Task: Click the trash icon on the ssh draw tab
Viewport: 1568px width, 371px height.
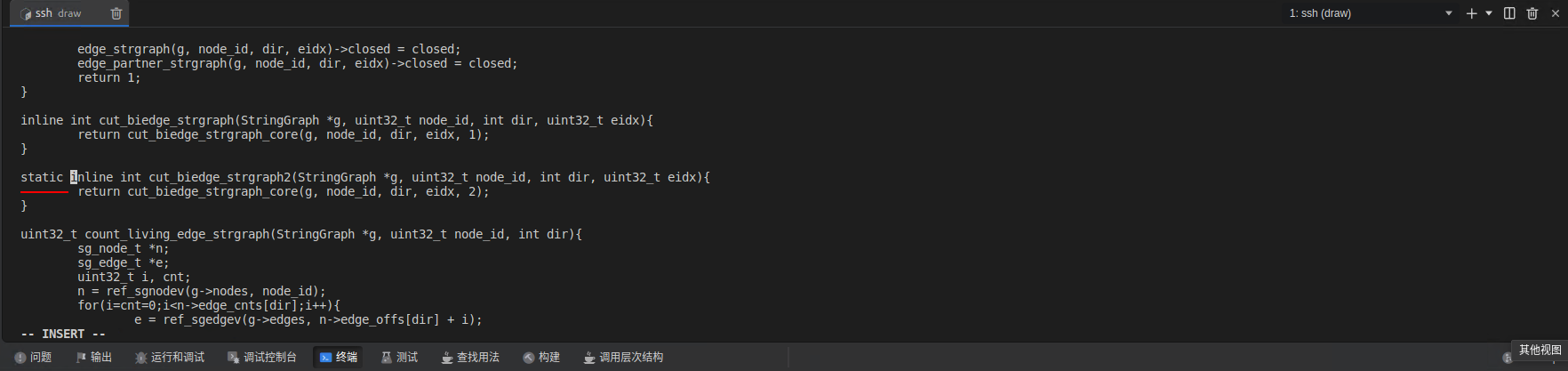Action: [x=116, y=13]
